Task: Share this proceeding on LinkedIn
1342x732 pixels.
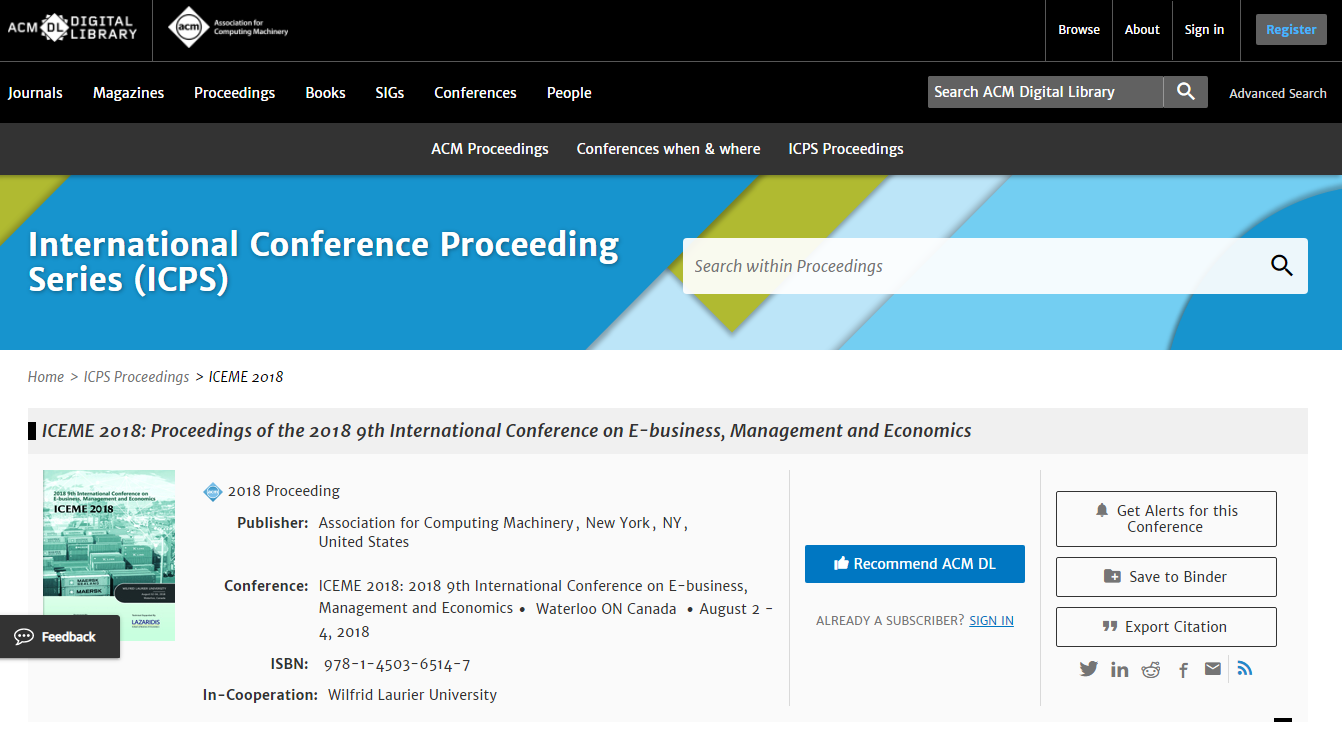Action: click(1119, 669)
